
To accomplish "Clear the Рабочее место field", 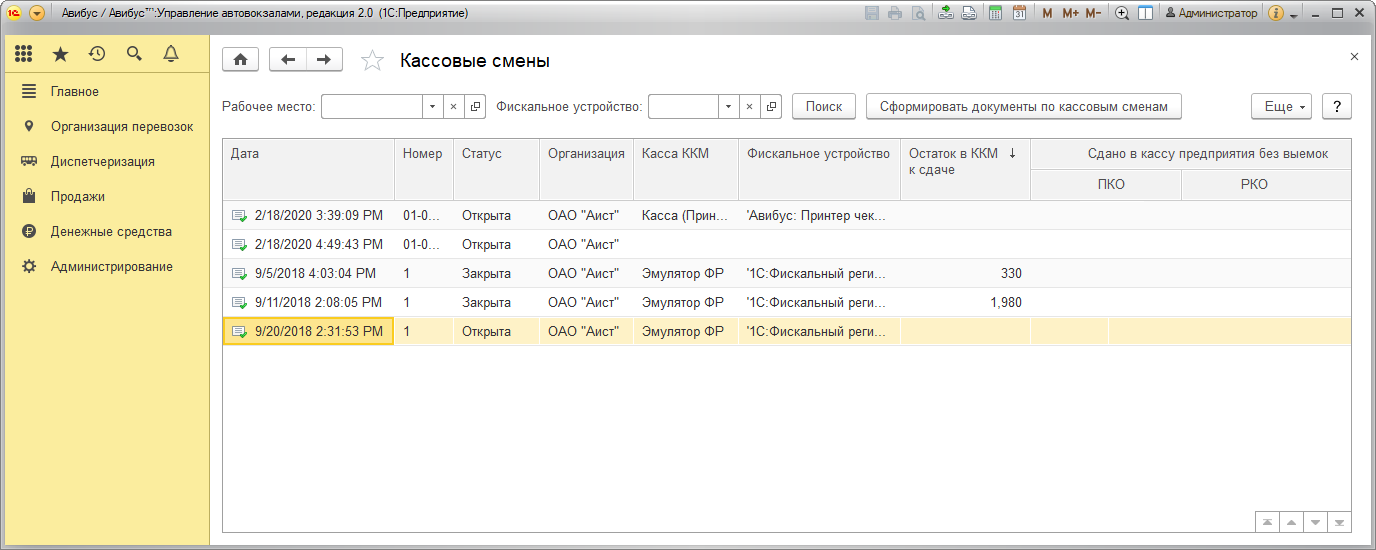I will [453, 106].
